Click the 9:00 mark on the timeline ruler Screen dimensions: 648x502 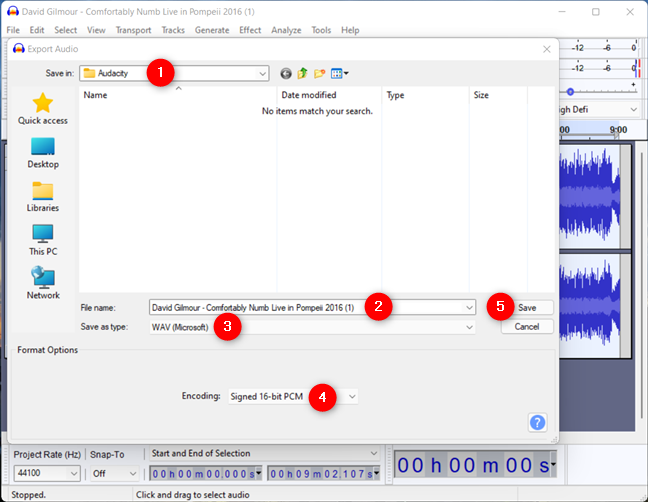click(x=618, y=130)
